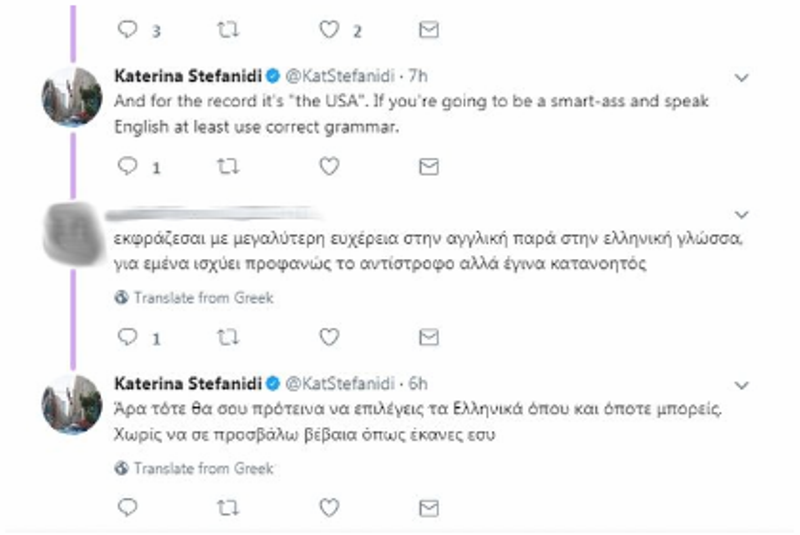Retweet the 'the USA' grammar tweet
The image size is (800, 535).
228,167
